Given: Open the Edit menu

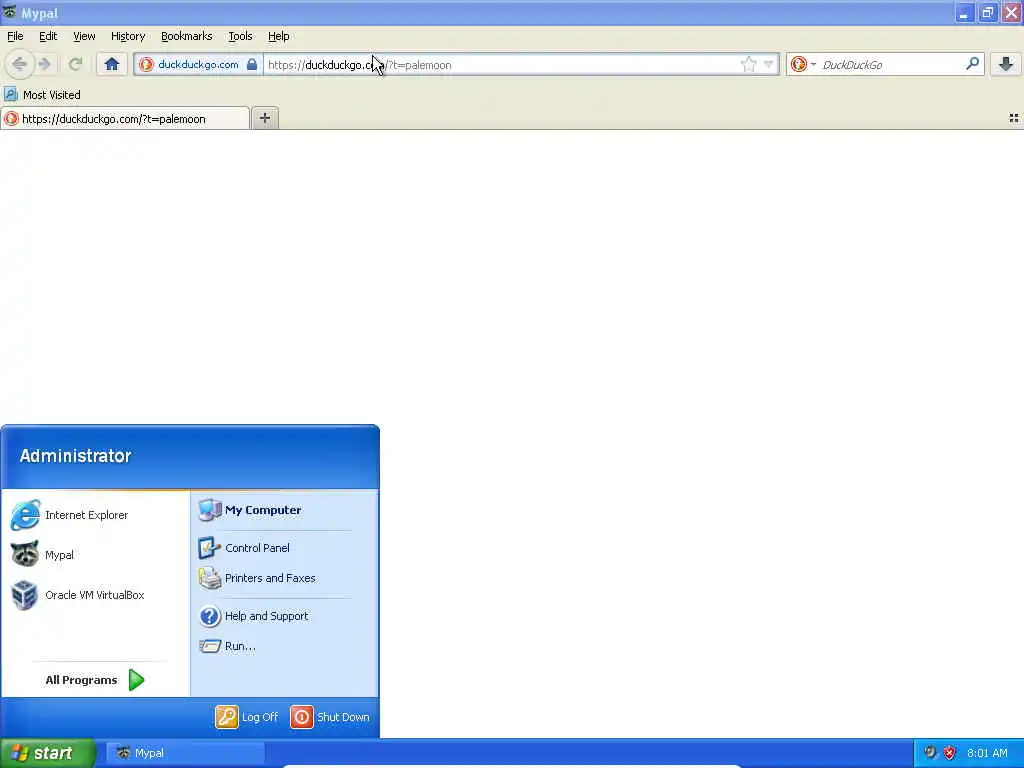Looking at the screenshot, I should 48,36.
